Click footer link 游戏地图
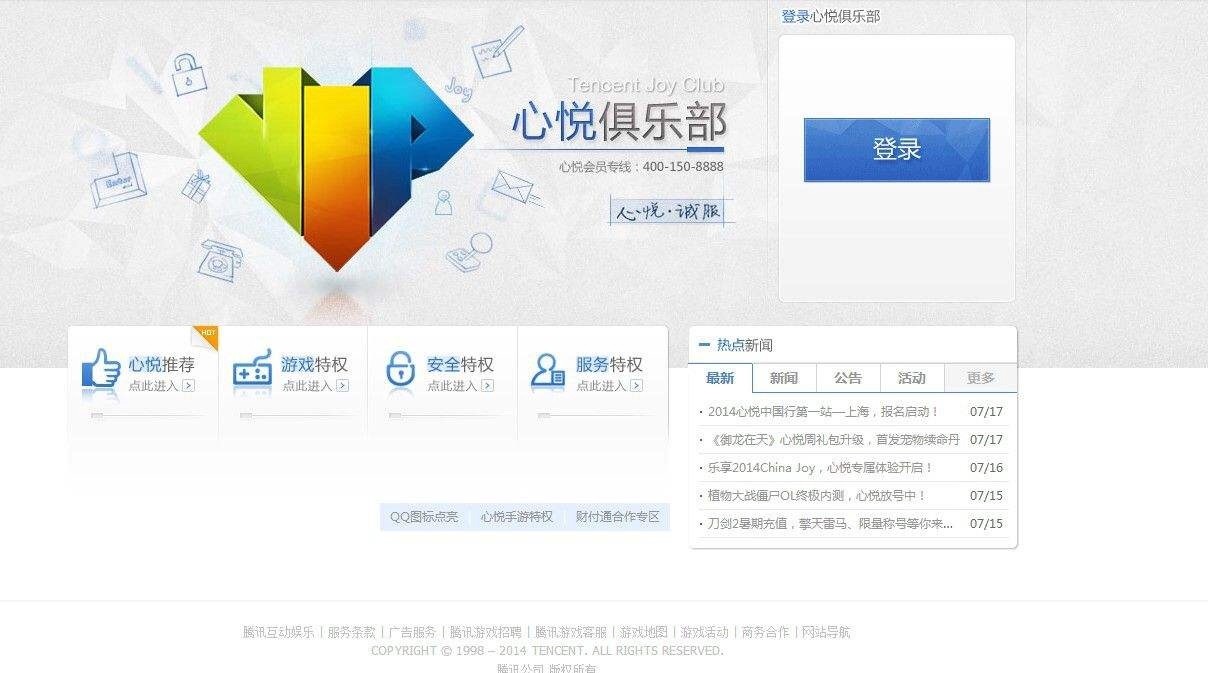The height and width of the screenshot is (673, 1208). [x=644, y=632]
